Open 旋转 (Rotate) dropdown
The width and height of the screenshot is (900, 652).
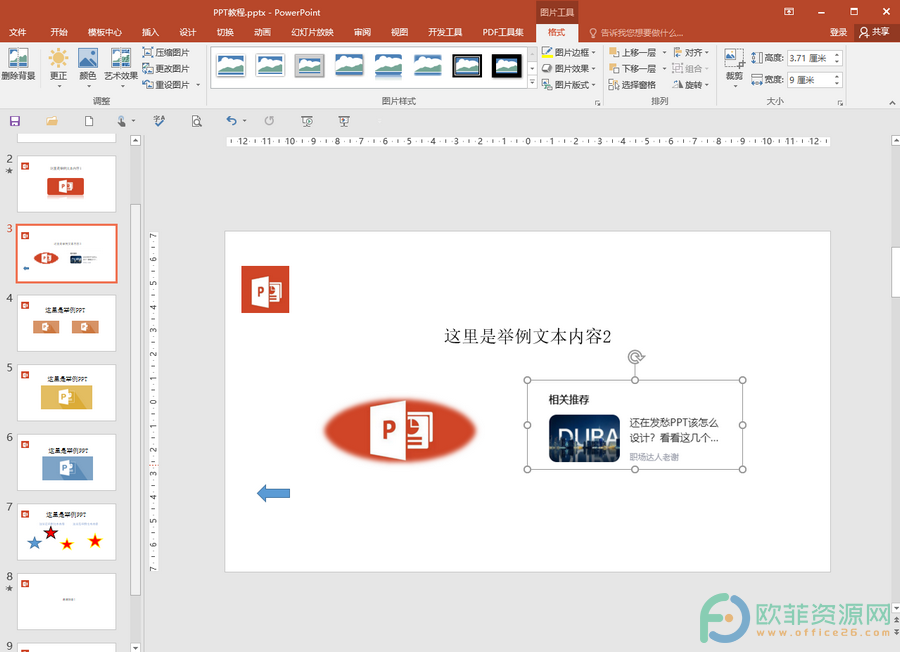pyautogui.click(x=691, y=84)
